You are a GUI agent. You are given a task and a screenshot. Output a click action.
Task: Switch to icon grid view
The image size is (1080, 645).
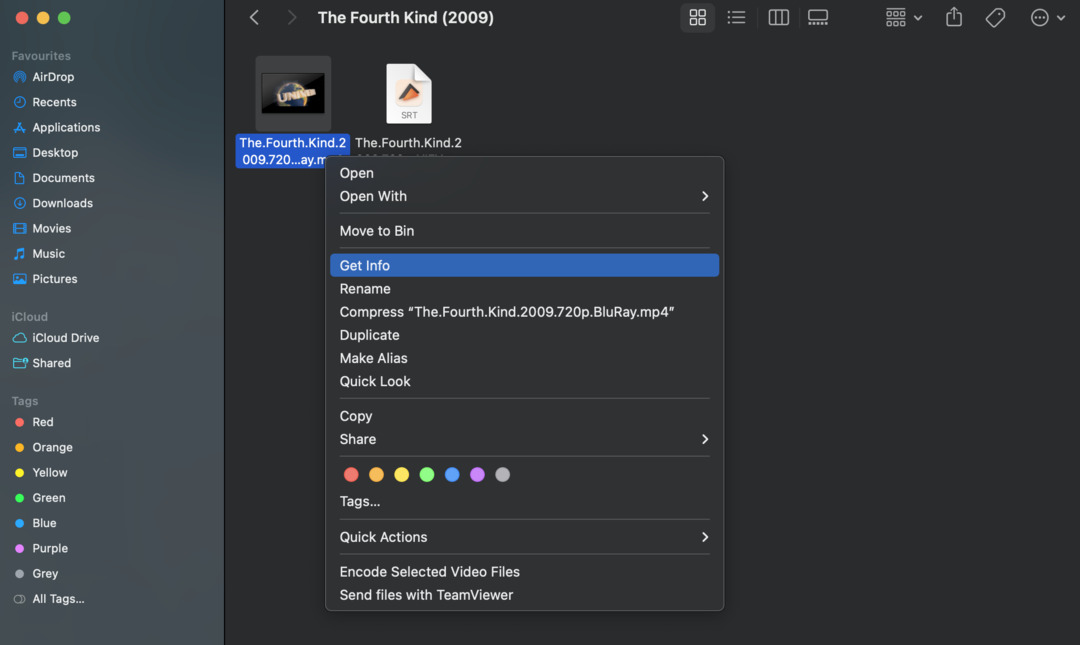tap(697, 17)
